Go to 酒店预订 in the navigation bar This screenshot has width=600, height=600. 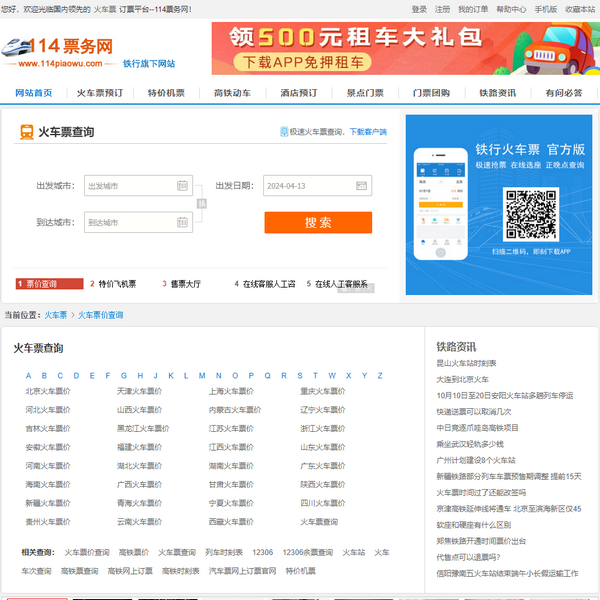point(298,93)
